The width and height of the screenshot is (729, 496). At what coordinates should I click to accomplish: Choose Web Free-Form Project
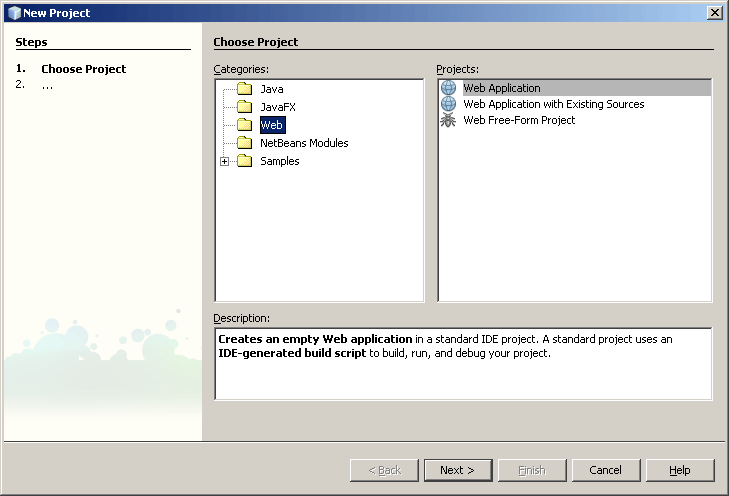tap(519, 120)
